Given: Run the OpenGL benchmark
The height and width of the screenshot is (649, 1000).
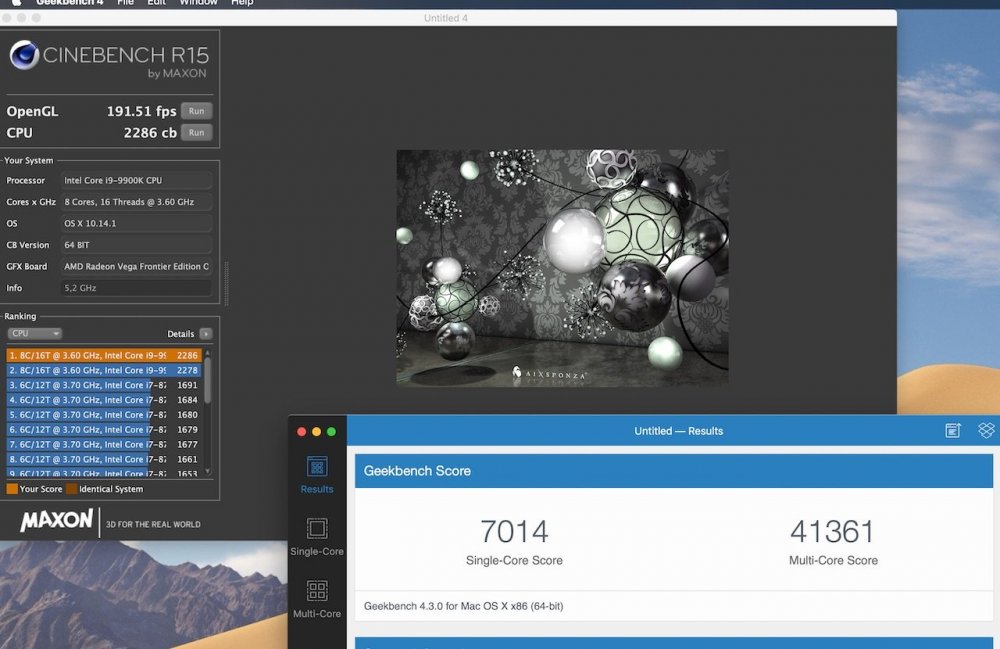Looking at the screenshot, I should (196, 111).
